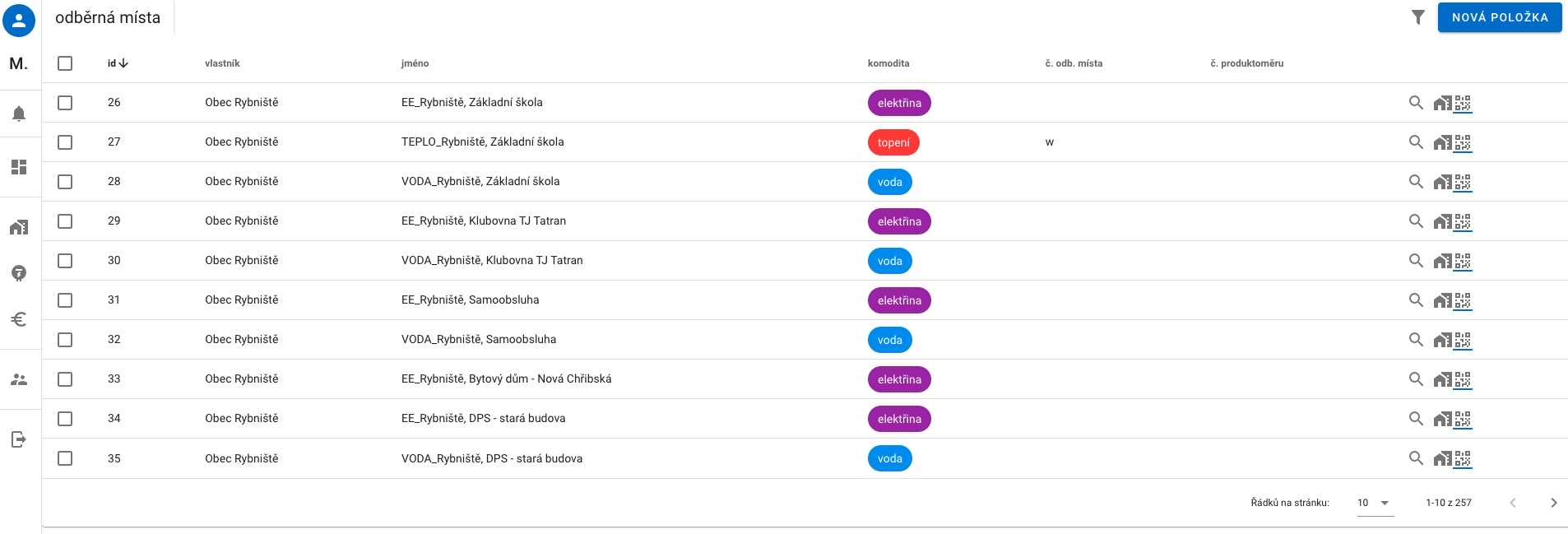Open the table filter funnel icon
The height and width of the screenshot is (534, 1568).
[x=1417, y=17]
